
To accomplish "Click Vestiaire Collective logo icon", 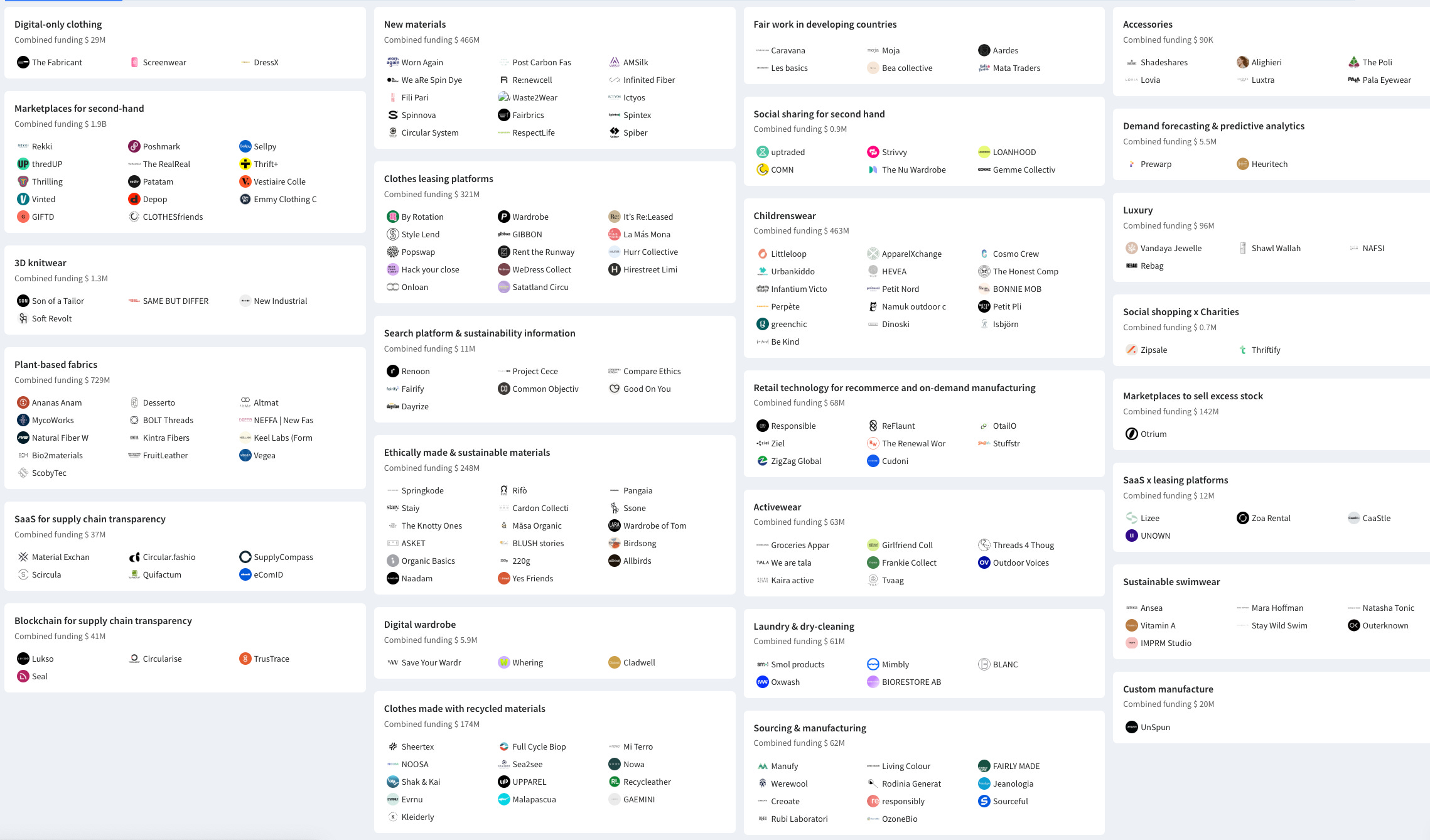I will 245,181.
